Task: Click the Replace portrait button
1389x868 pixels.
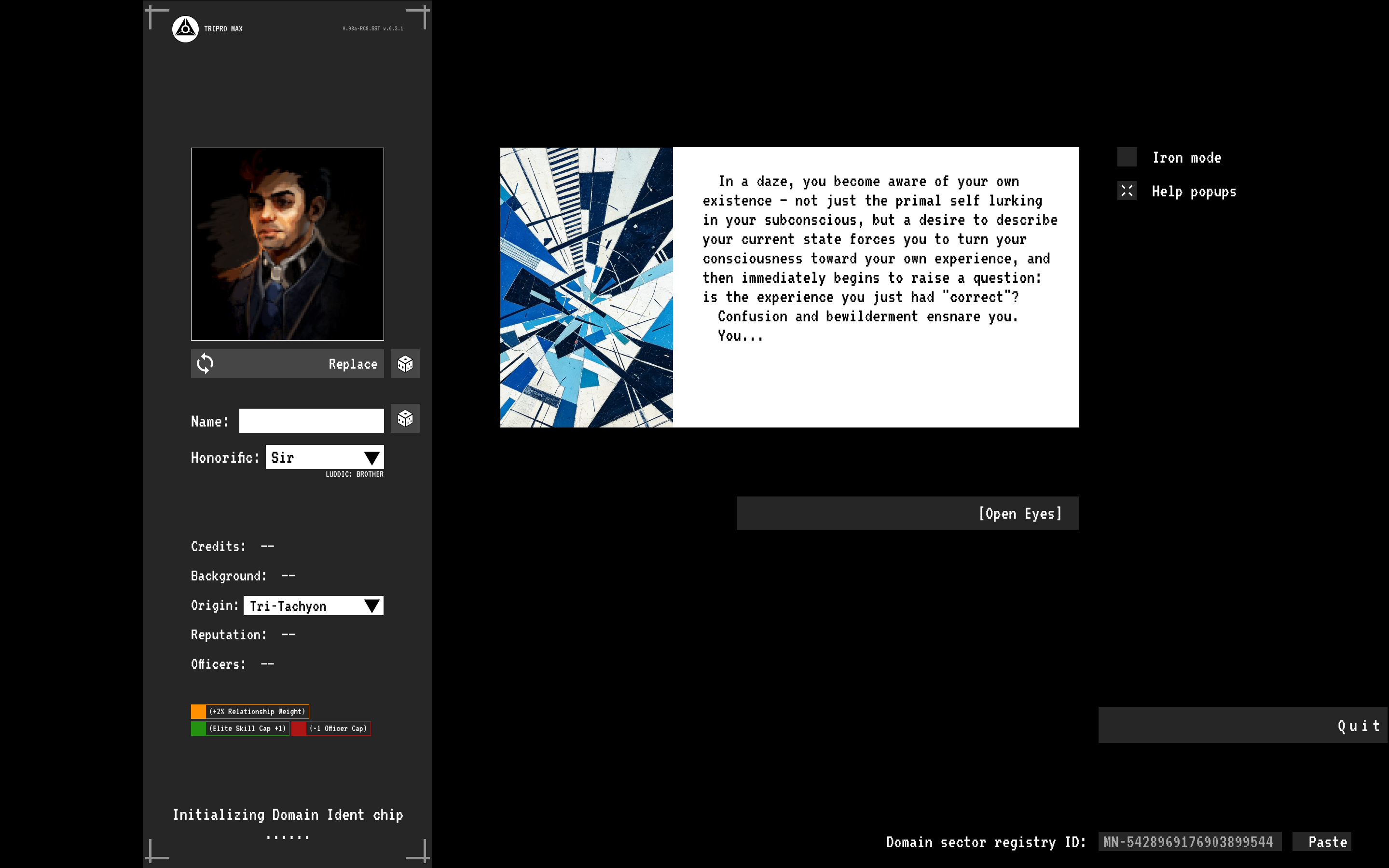Action: (x=288, y=364)
